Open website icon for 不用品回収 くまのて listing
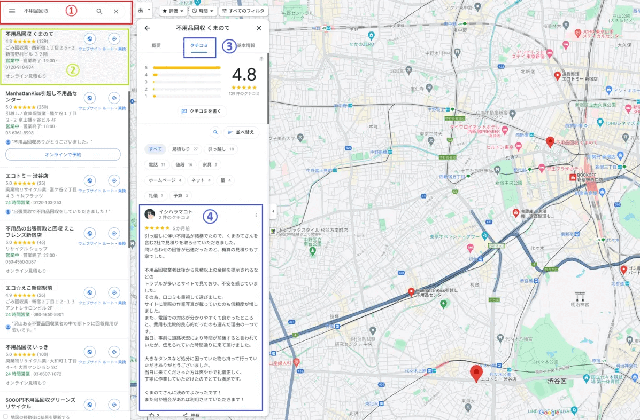Image resolution: width=640 pixels, height=420 pixels. [x=89, y=39]
